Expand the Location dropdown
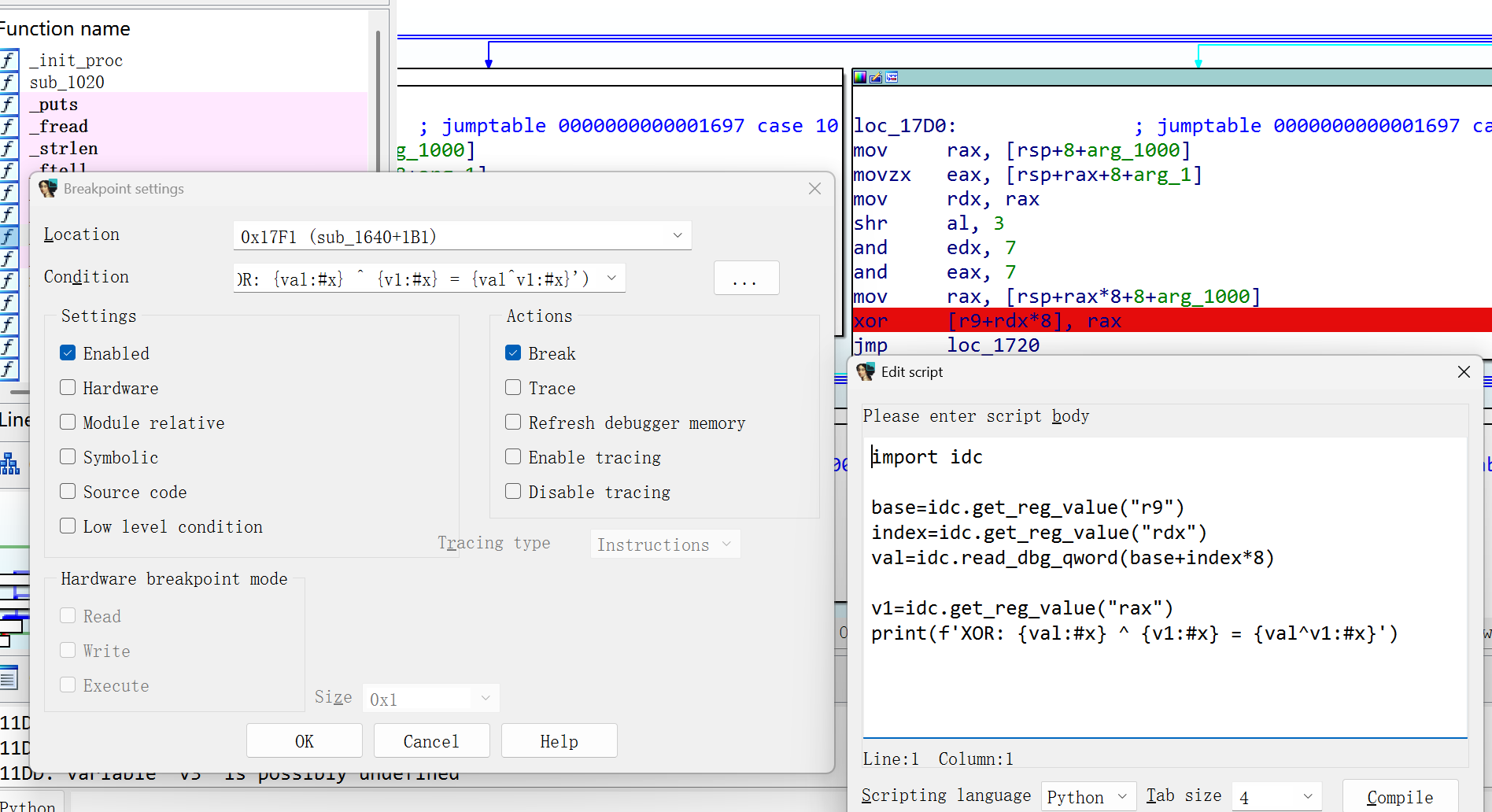This screenshot has width=1492, height=812. click(x=677, y=236)
